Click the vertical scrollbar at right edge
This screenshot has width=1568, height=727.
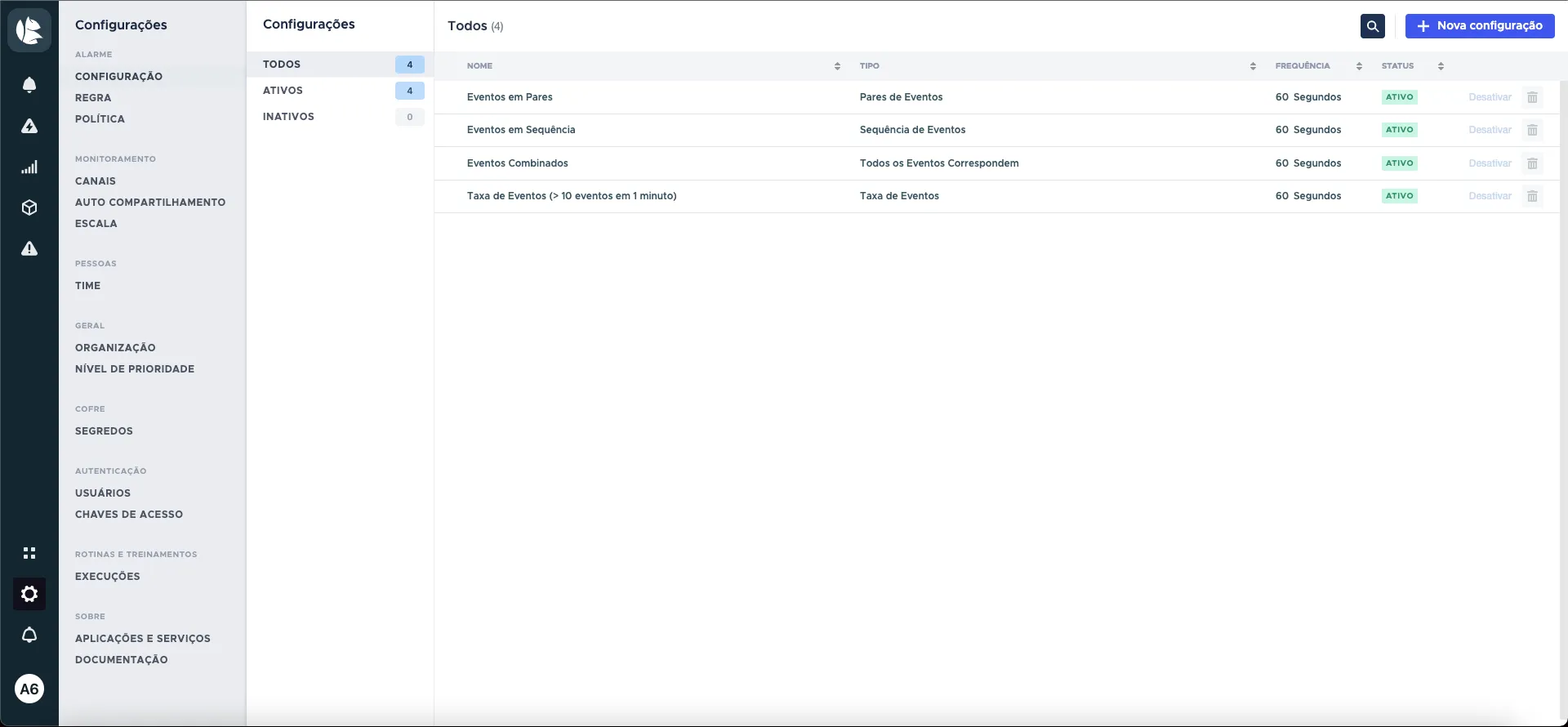[x=1563, y=400]
